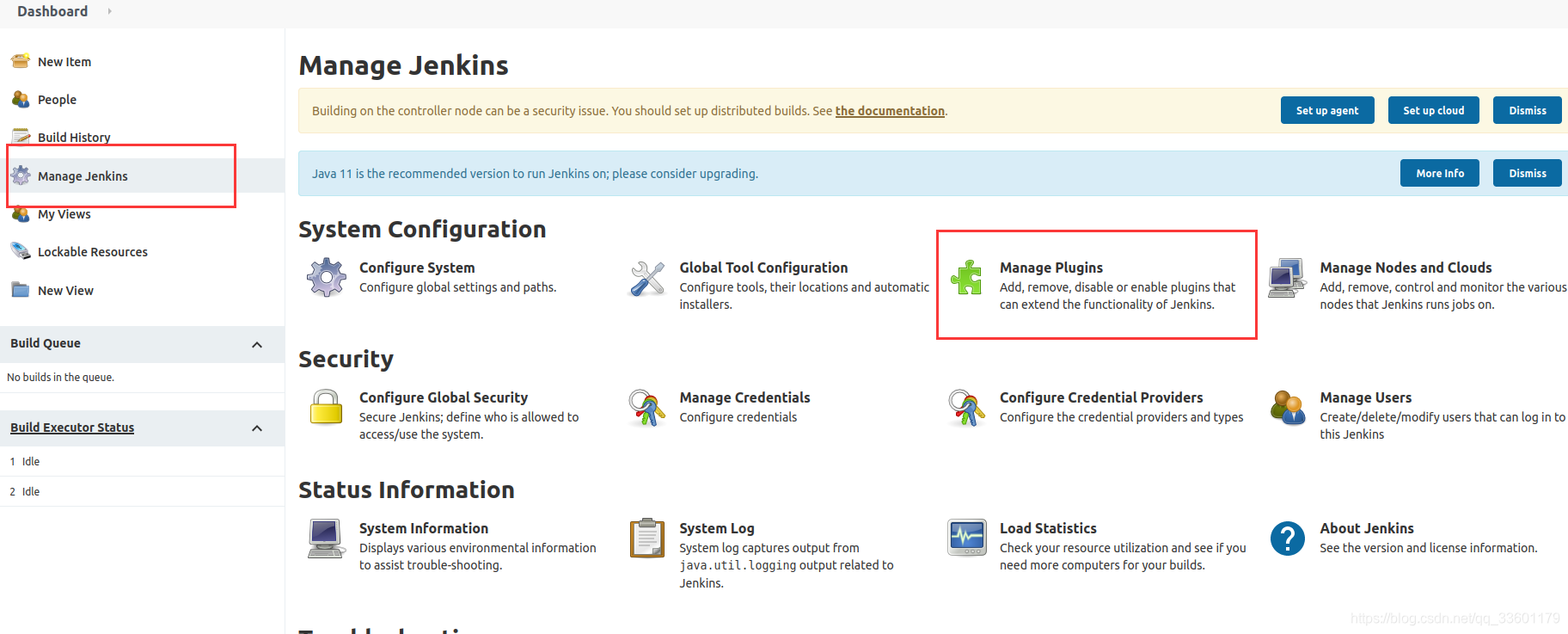Open the System Information title link
The height and width of the screenshot is (634, 1568).
(x=424, y=528)
